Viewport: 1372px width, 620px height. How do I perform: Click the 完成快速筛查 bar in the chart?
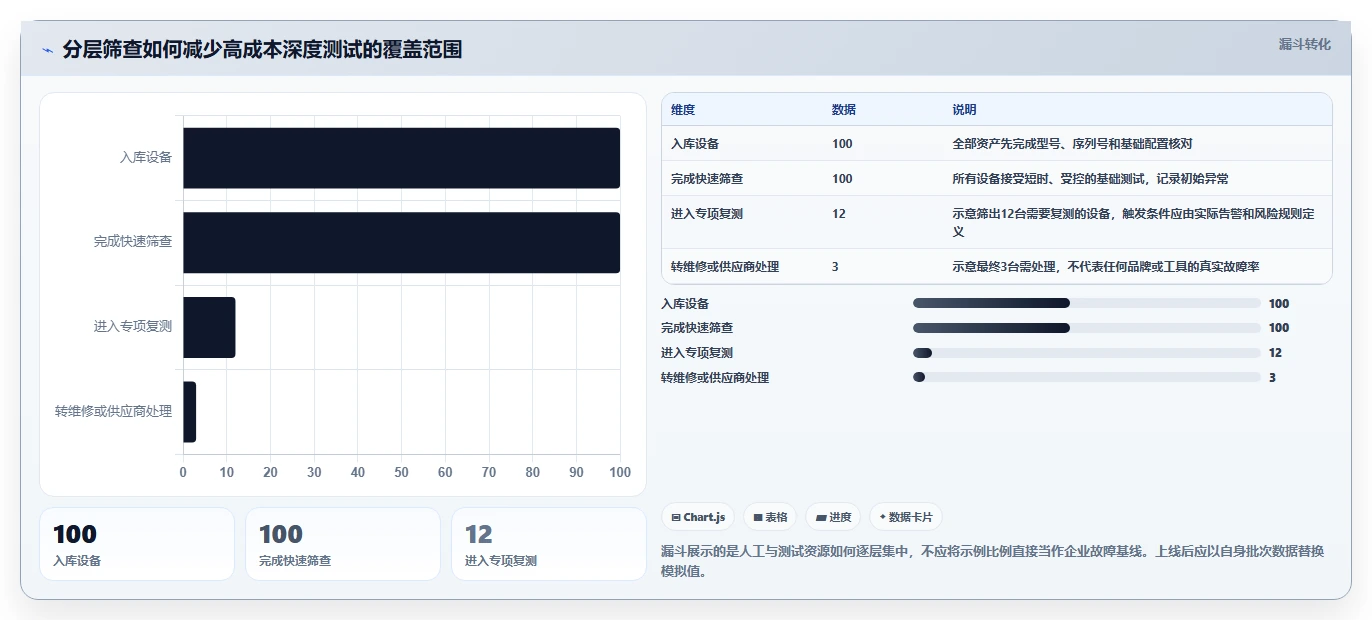coord(401,242)
